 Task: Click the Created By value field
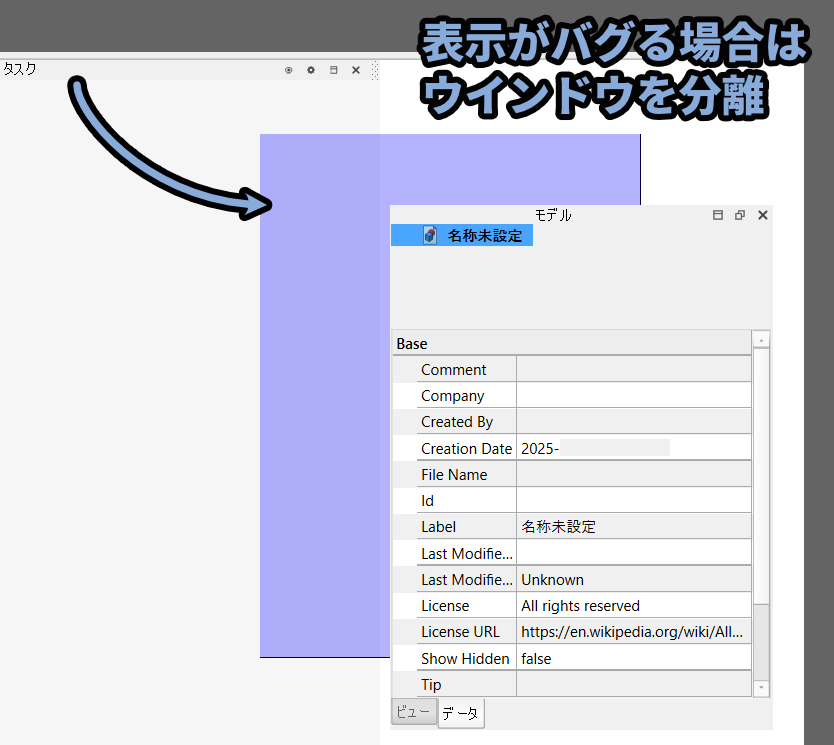[x=633, y=422]
